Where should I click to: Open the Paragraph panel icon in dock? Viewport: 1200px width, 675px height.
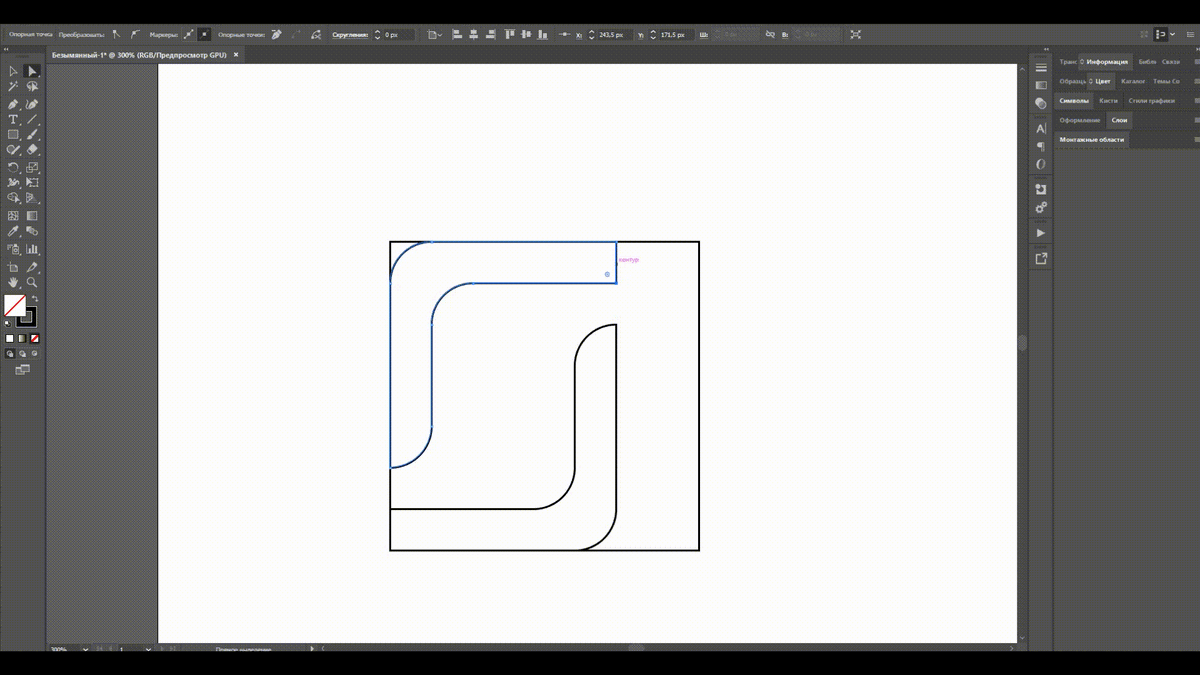1041,146
